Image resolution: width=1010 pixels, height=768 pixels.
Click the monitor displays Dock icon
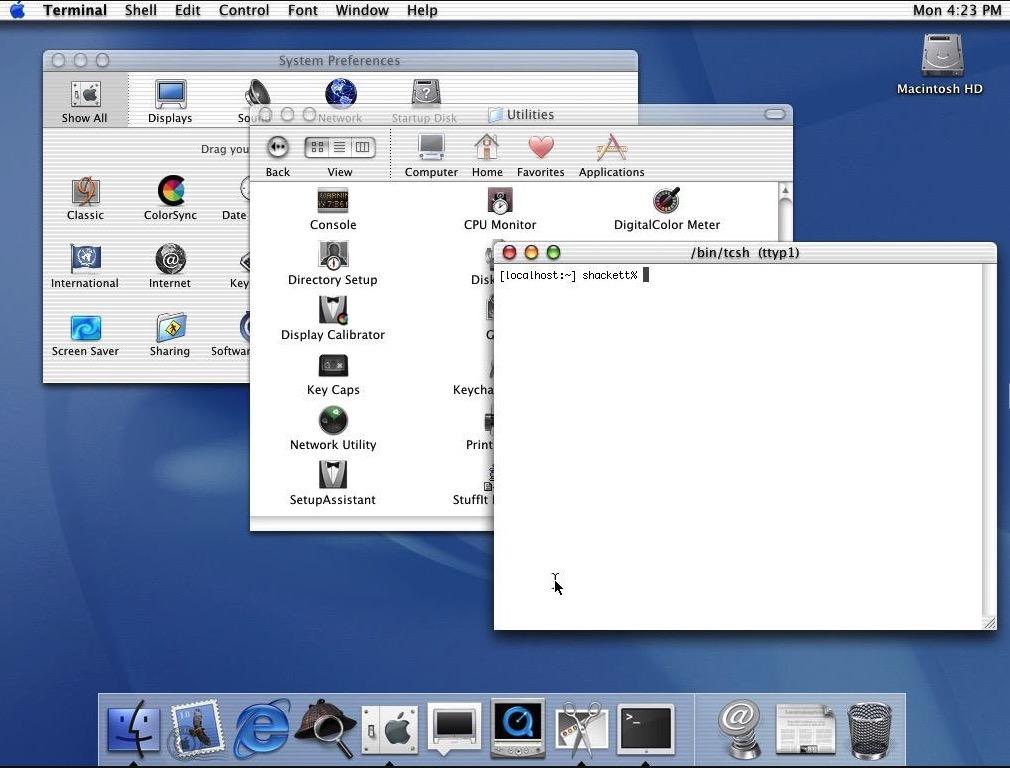454,729
